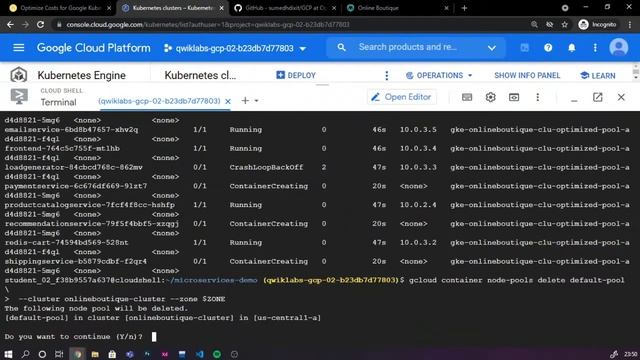Reload the current page
Viewport: 640px width, 360px height.
(40, 24)
